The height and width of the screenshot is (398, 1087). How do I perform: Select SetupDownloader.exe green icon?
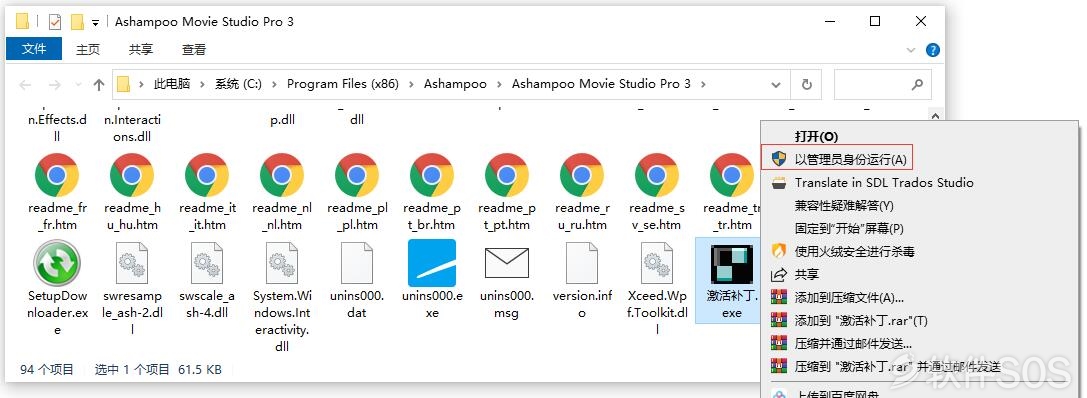click(x=57, y=263)
